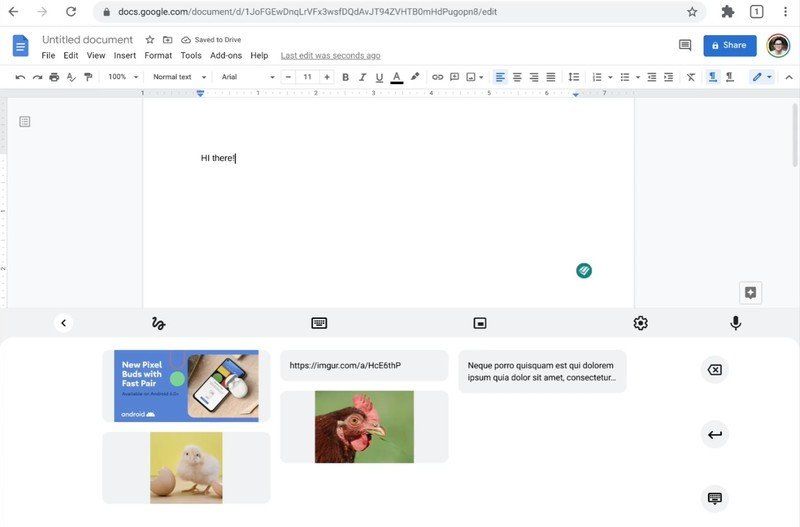Open the Normal text style dropdown

(x=179, y=77)
